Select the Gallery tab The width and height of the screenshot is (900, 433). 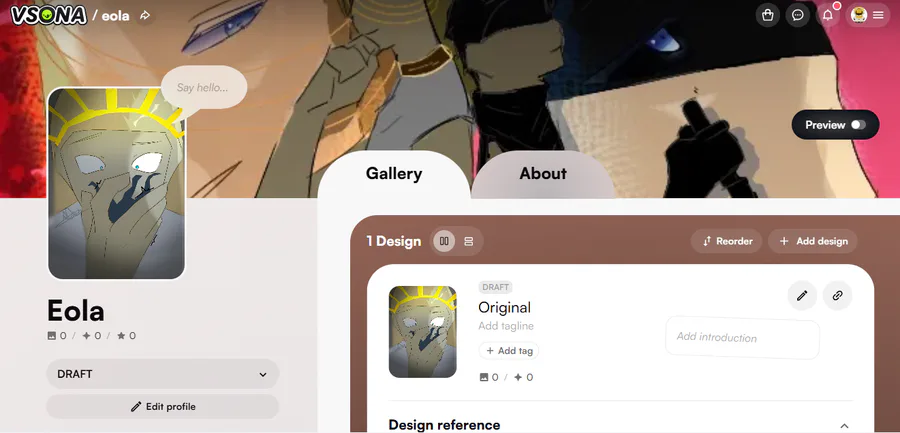(394, 173)
